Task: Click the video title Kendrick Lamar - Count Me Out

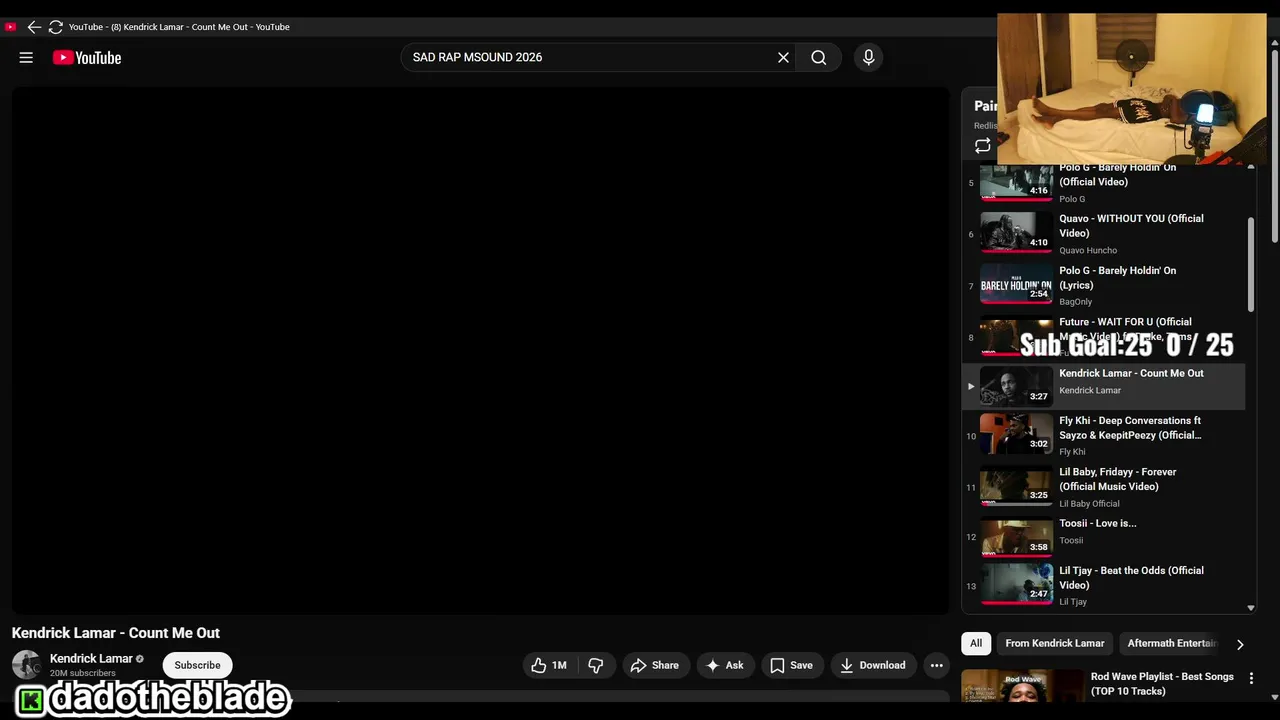Action: pos(116,633)
